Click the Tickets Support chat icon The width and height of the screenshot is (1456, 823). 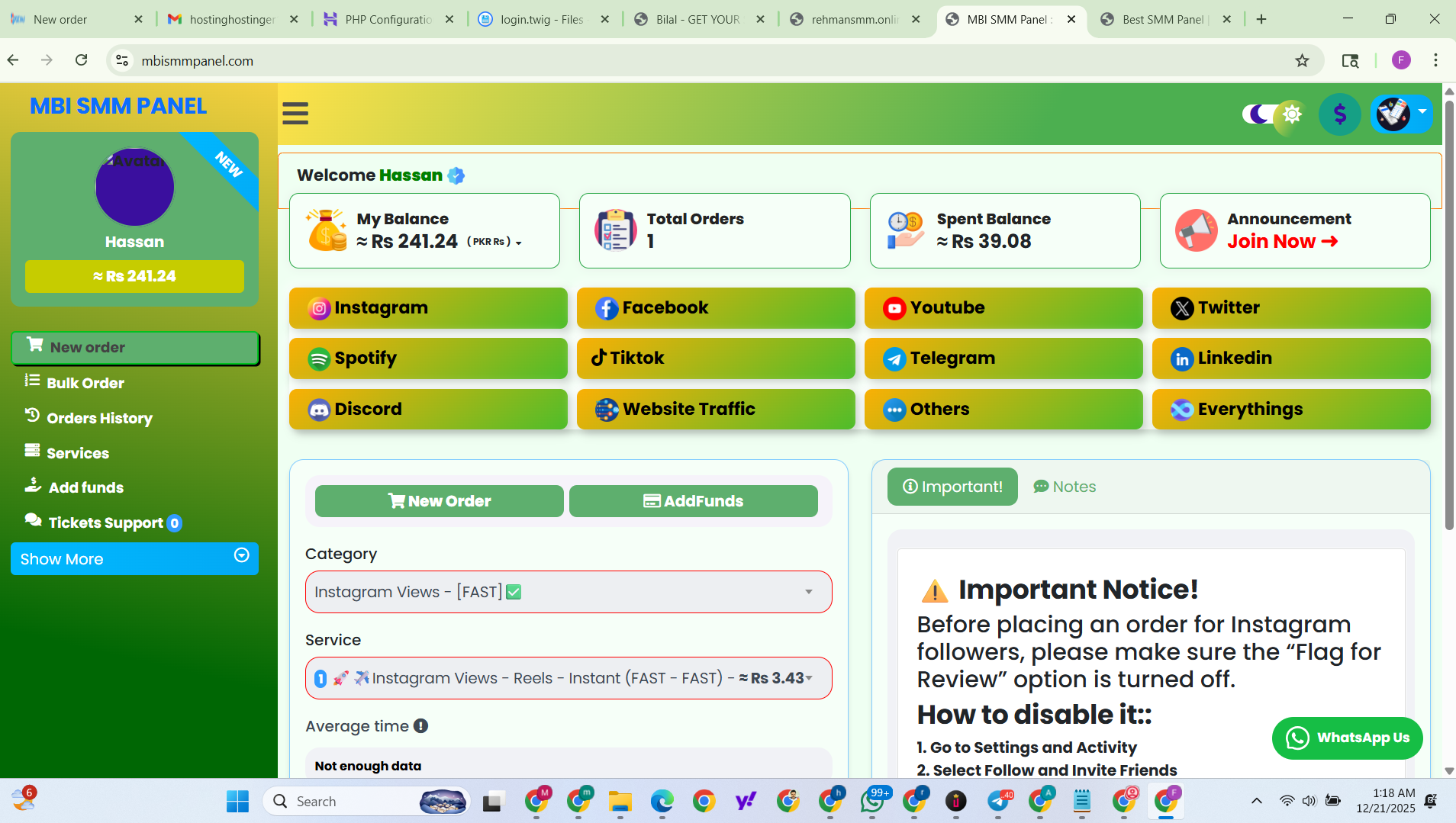pyautogui.click(x=33, y=521)
